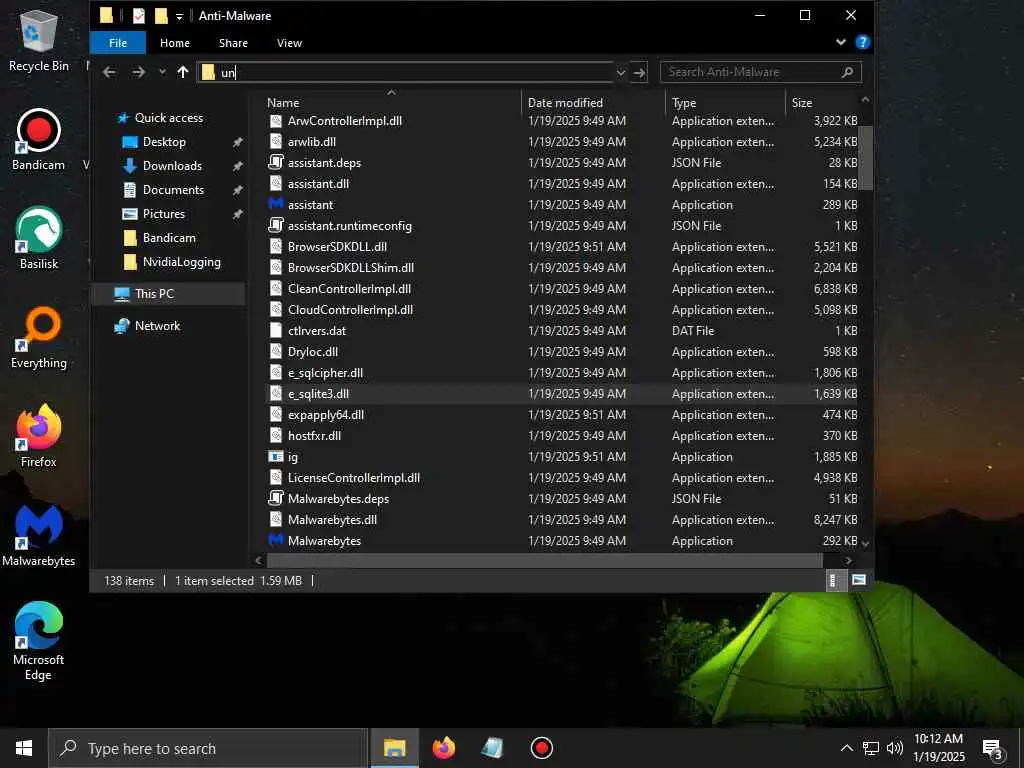Open Desktop in the navigation pane
This screenshot has width=1024, height=768.
[164, 142]
